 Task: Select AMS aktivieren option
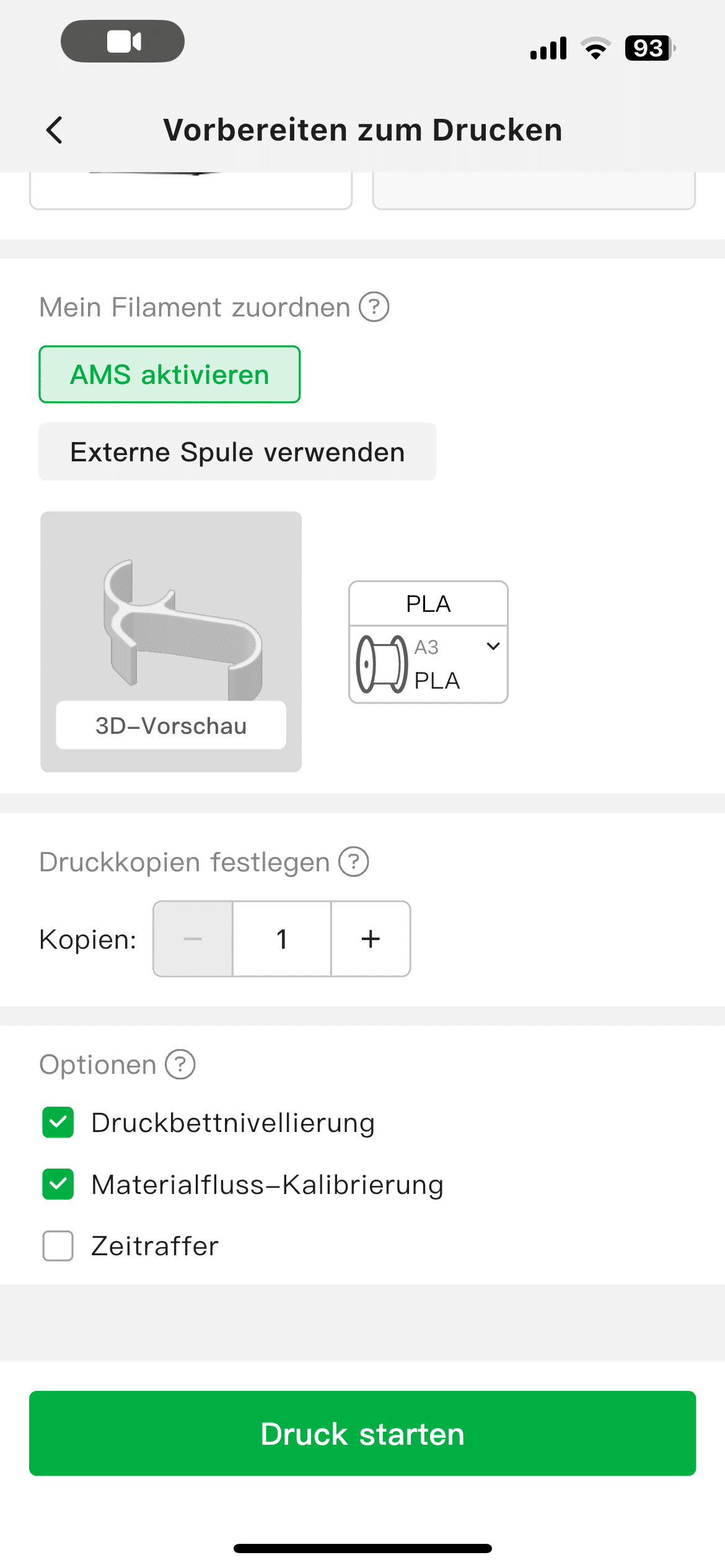pyautogui.click(x=170, y=375)
